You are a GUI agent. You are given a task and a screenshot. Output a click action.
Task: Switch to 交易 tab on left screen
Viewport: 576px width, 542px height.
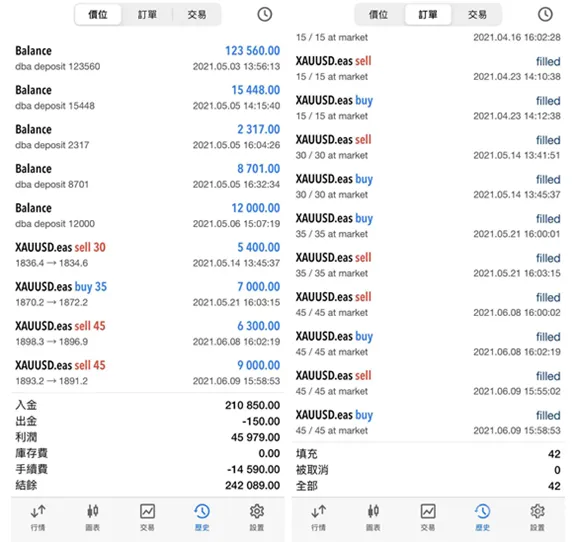click(x=197, y=15)
